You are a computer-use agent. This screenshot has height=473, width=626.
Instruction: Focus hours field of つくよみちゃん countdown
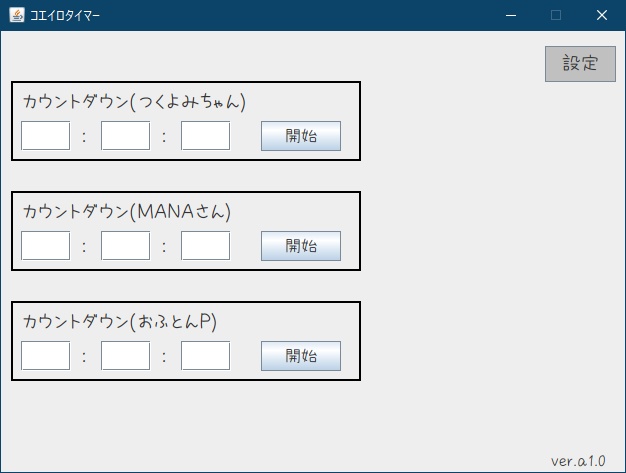pyautogui.click(x=45, y=136)
